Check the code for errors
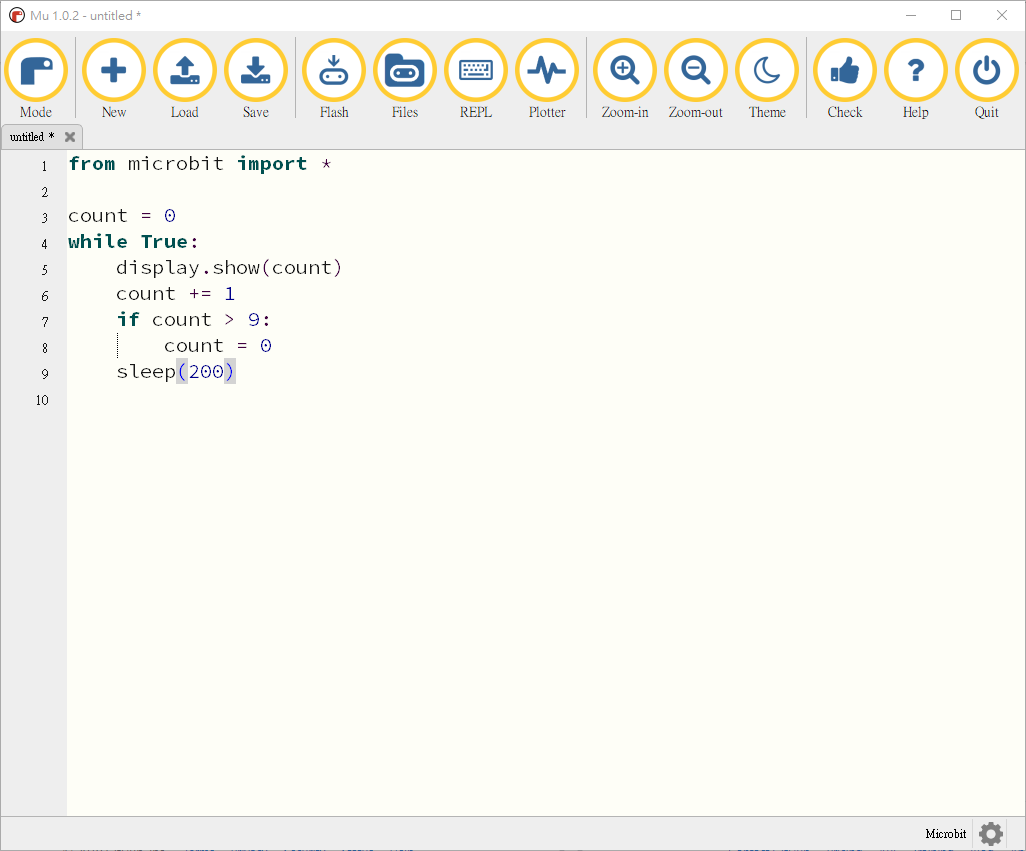1026x851 pixels. pos(845,71)
